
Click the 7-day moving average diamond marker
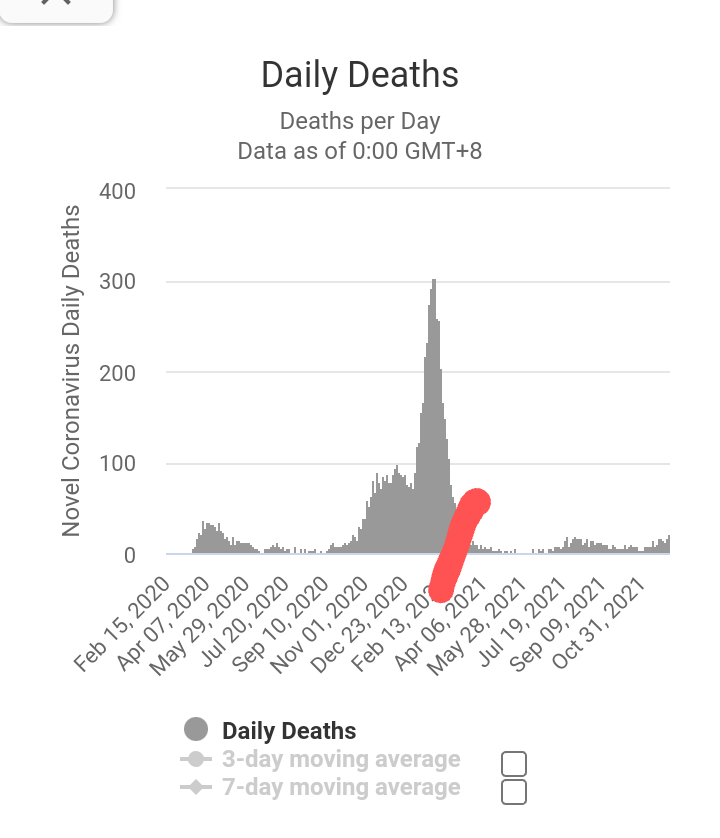[196, 788]
